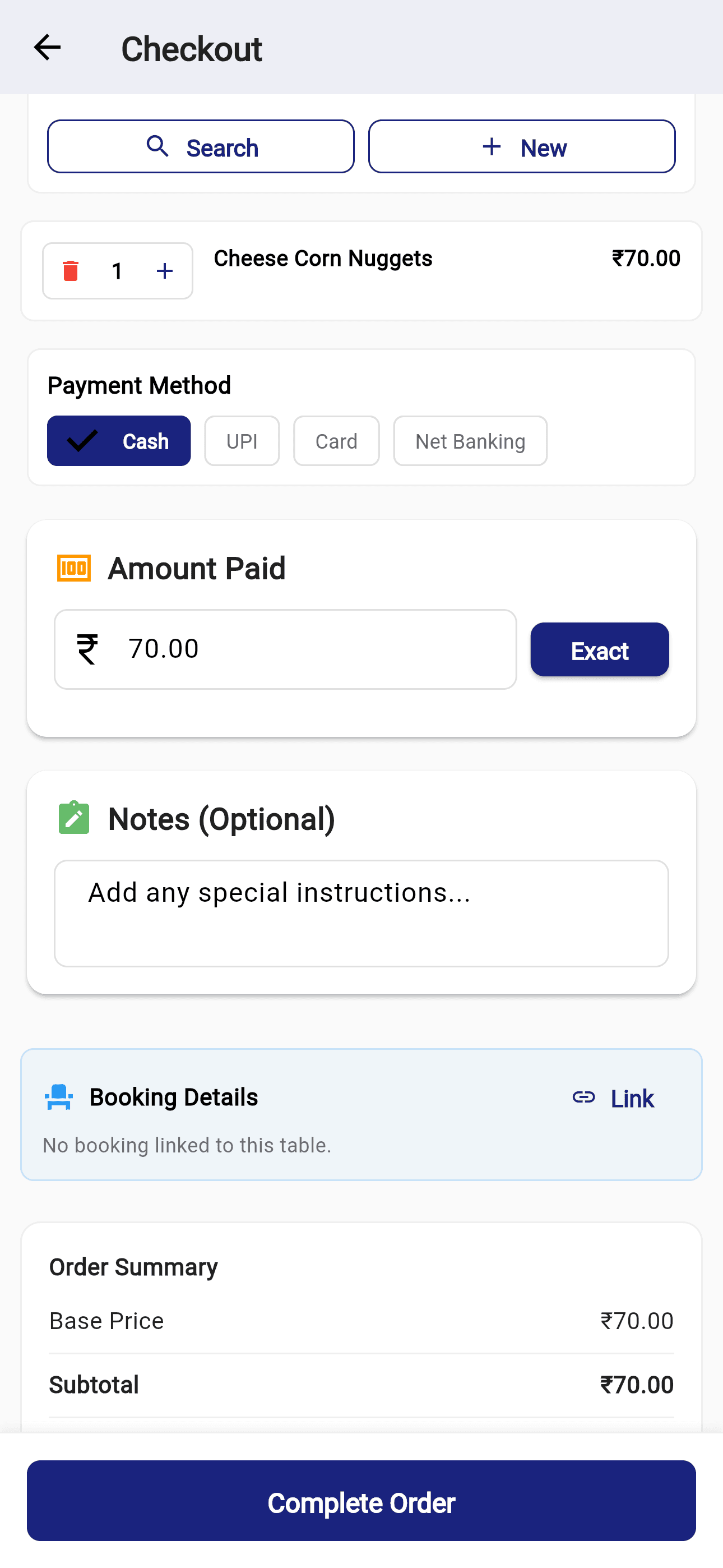Tap the orange Amount Paid money icon
This screenshot has width=723, height=1568.
tap(73, 568)
